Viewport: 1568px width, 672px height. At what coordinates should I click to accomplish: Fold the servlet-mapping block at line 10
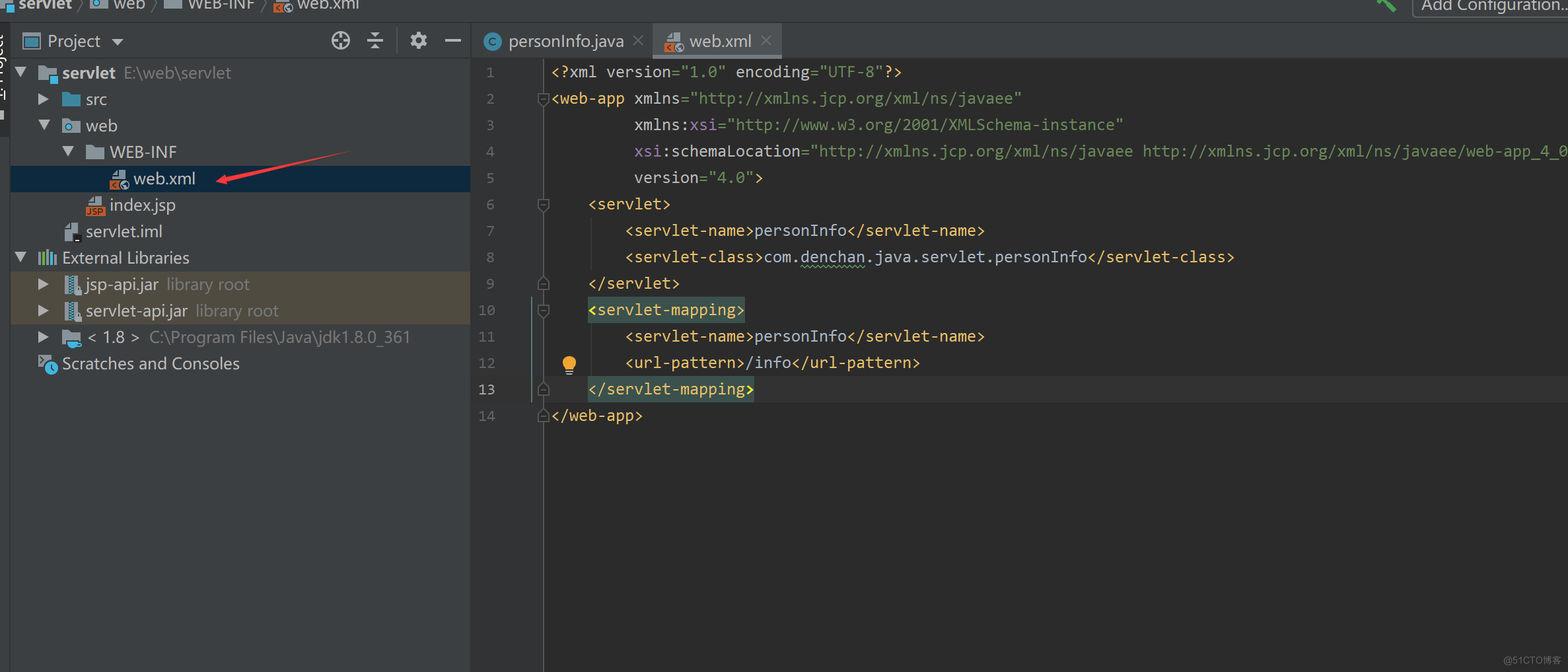543,311
